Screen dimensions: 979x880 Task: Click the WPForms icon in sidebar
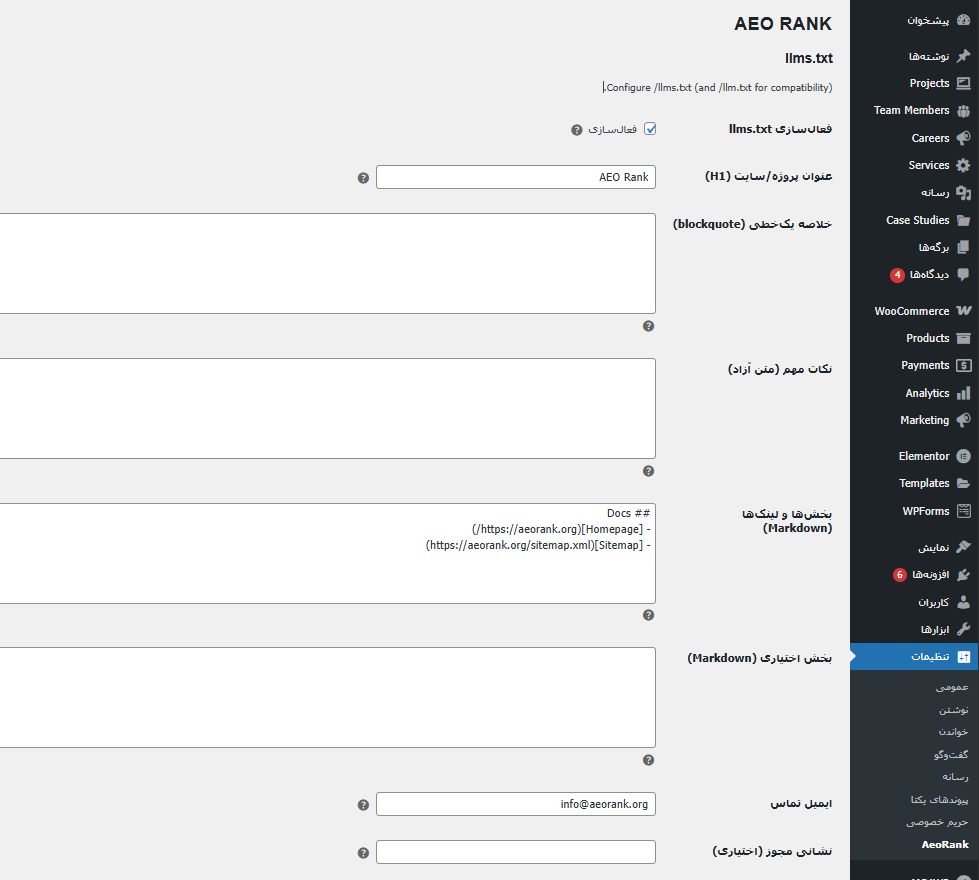click(x=963, y=511)
